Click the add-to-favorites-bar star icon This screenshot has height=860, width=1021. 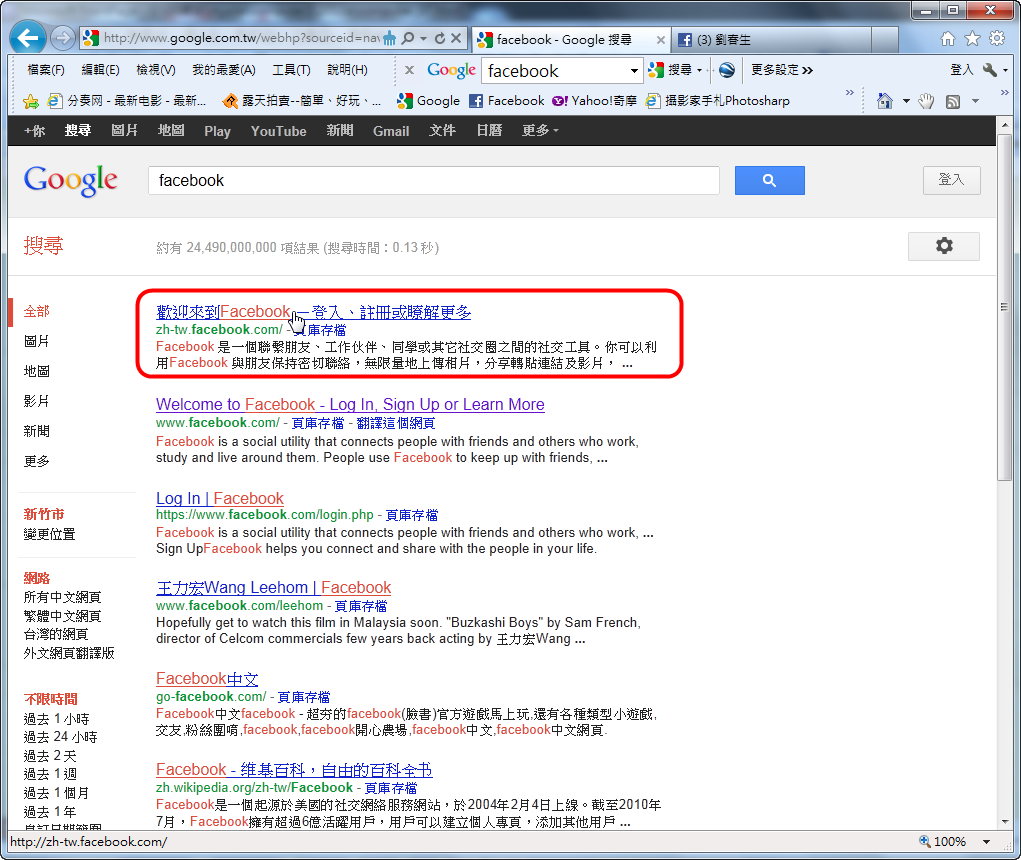click(x=31, y=101)
